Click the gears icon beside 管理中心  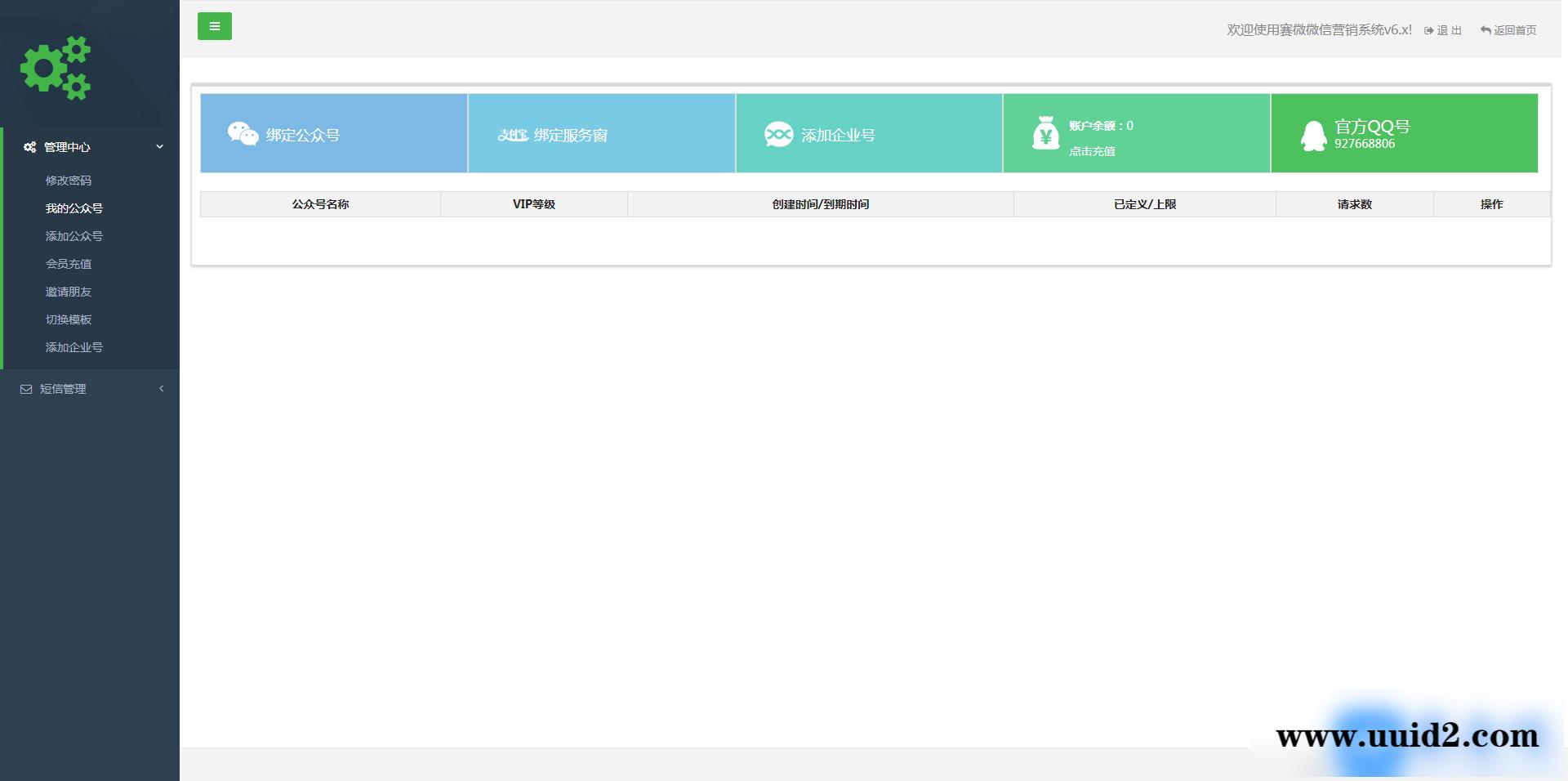tap(29, 147)
